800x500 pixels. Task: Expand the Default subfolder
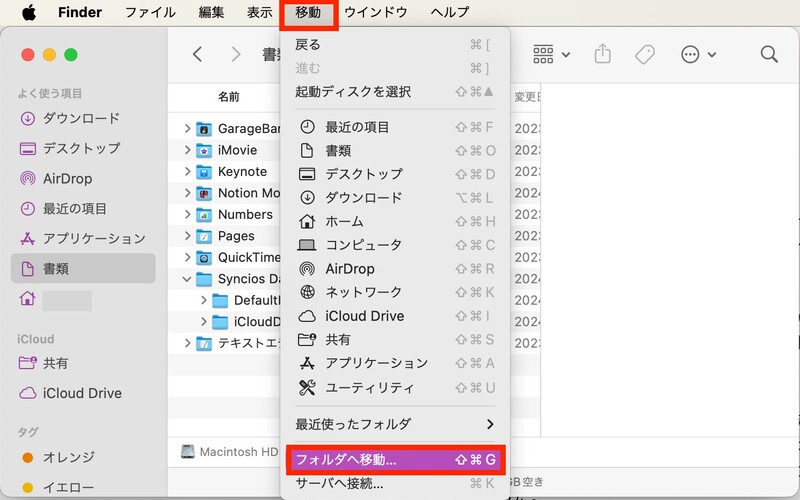coord(204,300)
